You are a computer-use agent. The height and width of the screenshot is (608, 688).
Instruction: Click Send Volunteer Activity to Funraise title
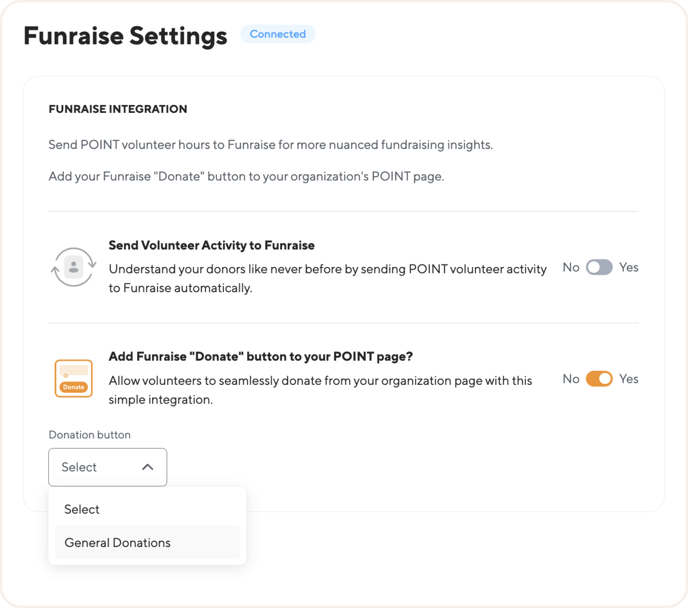click(x=211, y=245)
